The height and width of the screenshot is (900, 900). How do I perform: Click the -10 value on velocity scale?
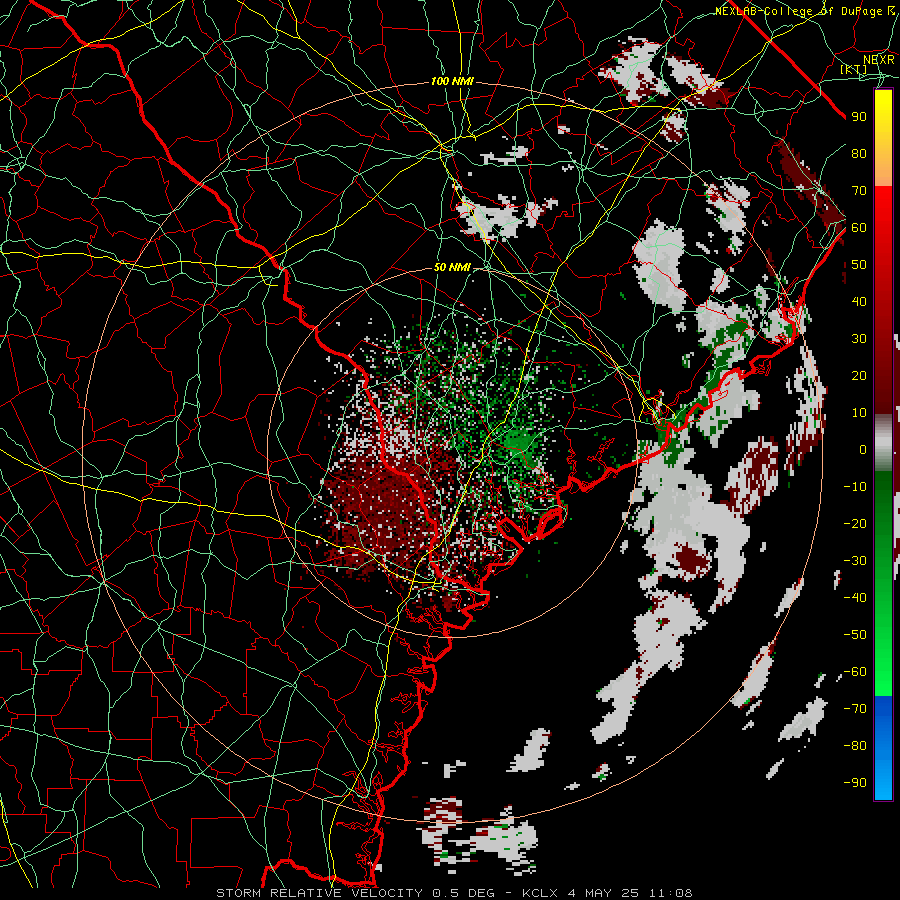855,487
